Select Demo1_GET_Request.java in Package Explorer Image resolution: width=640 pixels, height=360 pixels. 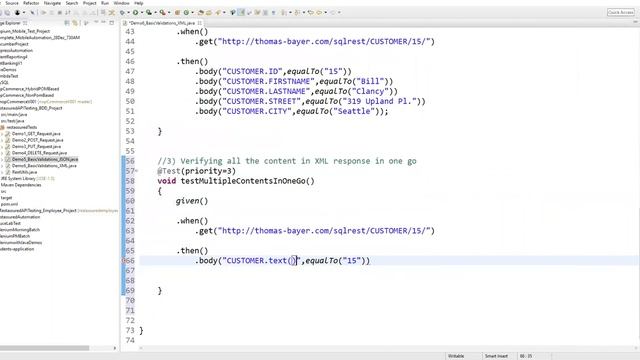pos(36,134)
